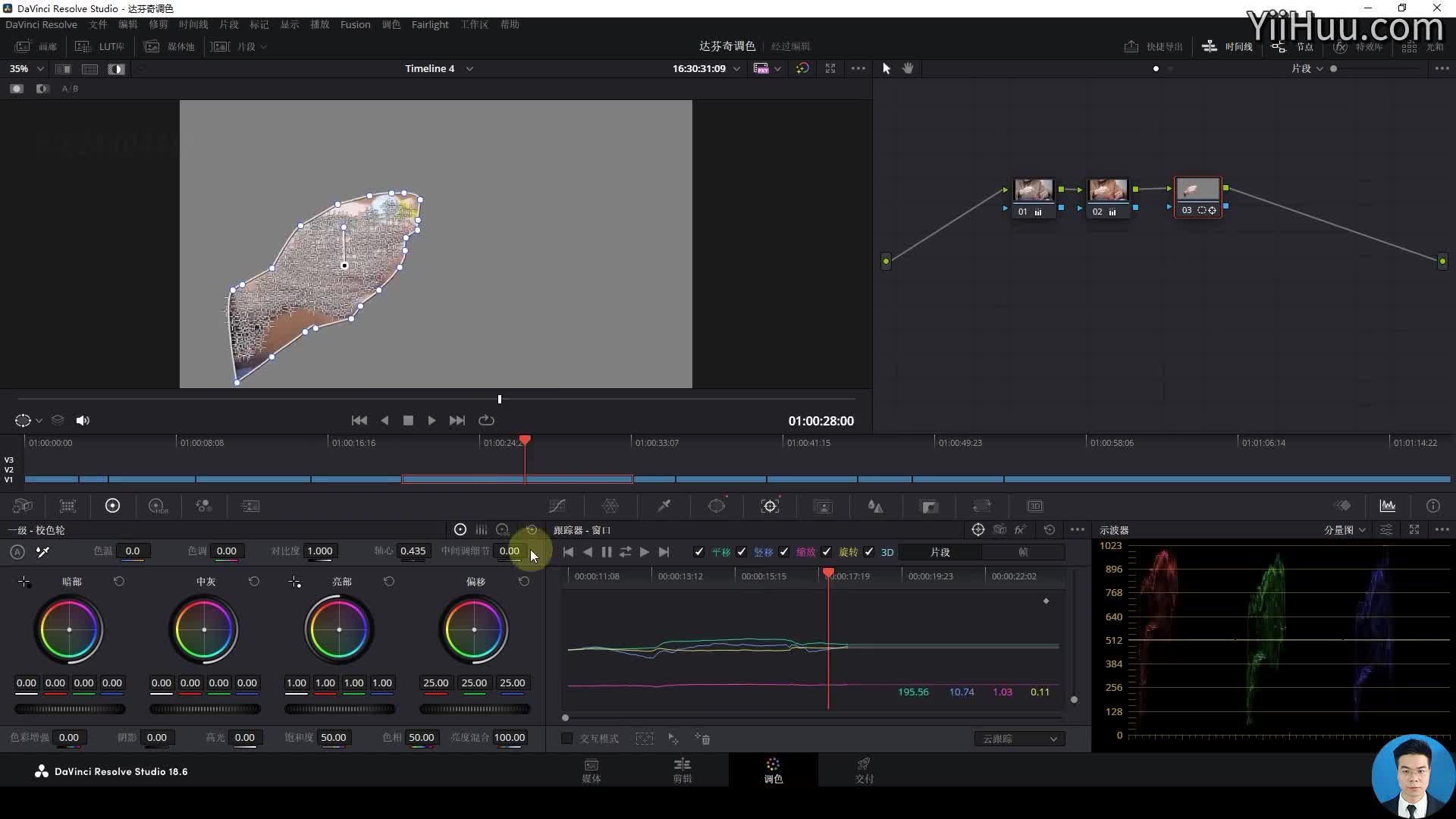Toggle Pan tracking checkbox
The height and width of the screenshot is (819, 1456).
pos(699,552)
